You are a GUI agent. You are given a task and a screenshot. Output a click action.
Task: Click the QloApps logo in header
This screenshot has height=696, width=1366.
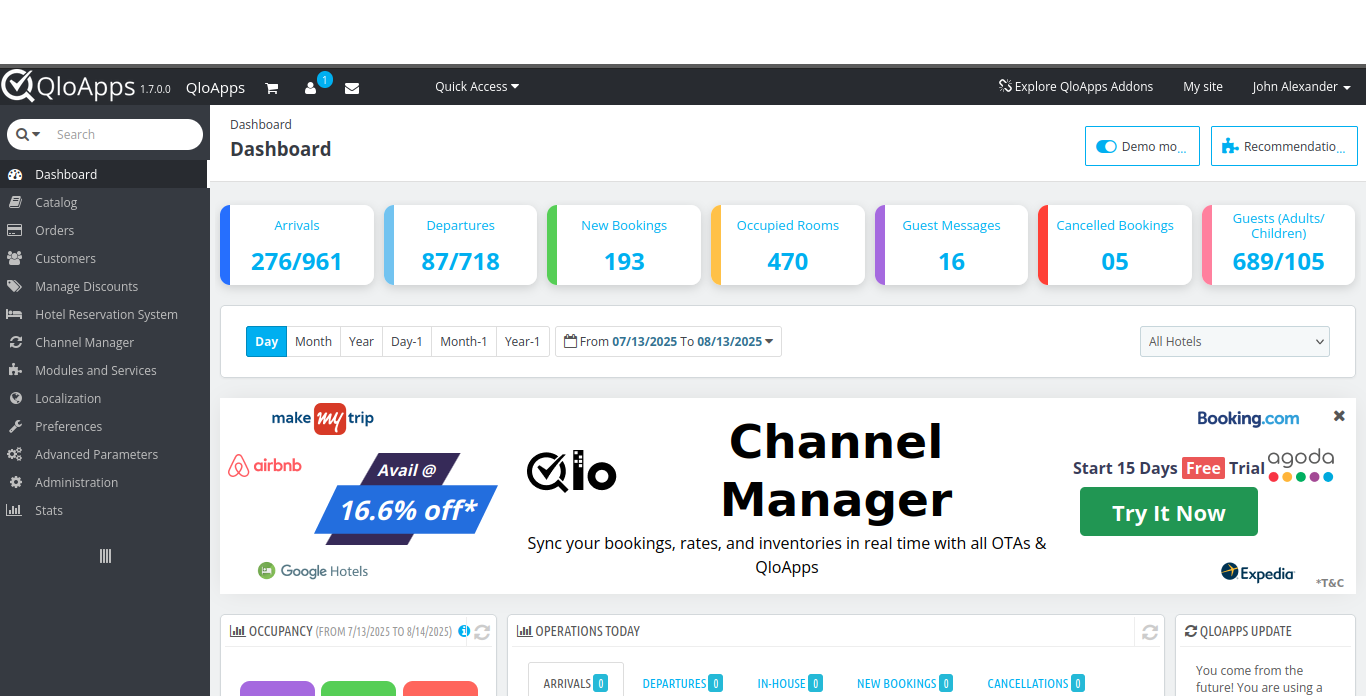[68, 86]
